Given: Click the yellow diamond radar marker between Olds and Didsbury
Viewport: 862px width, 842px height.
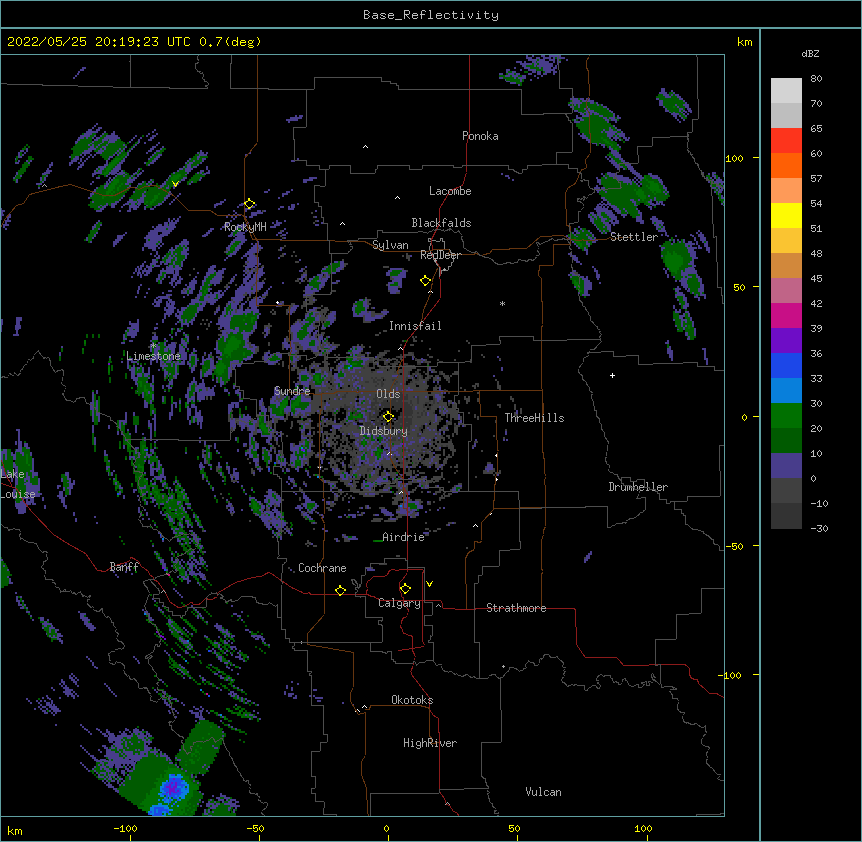Looking at the screenshot, I should click(389, 416).
